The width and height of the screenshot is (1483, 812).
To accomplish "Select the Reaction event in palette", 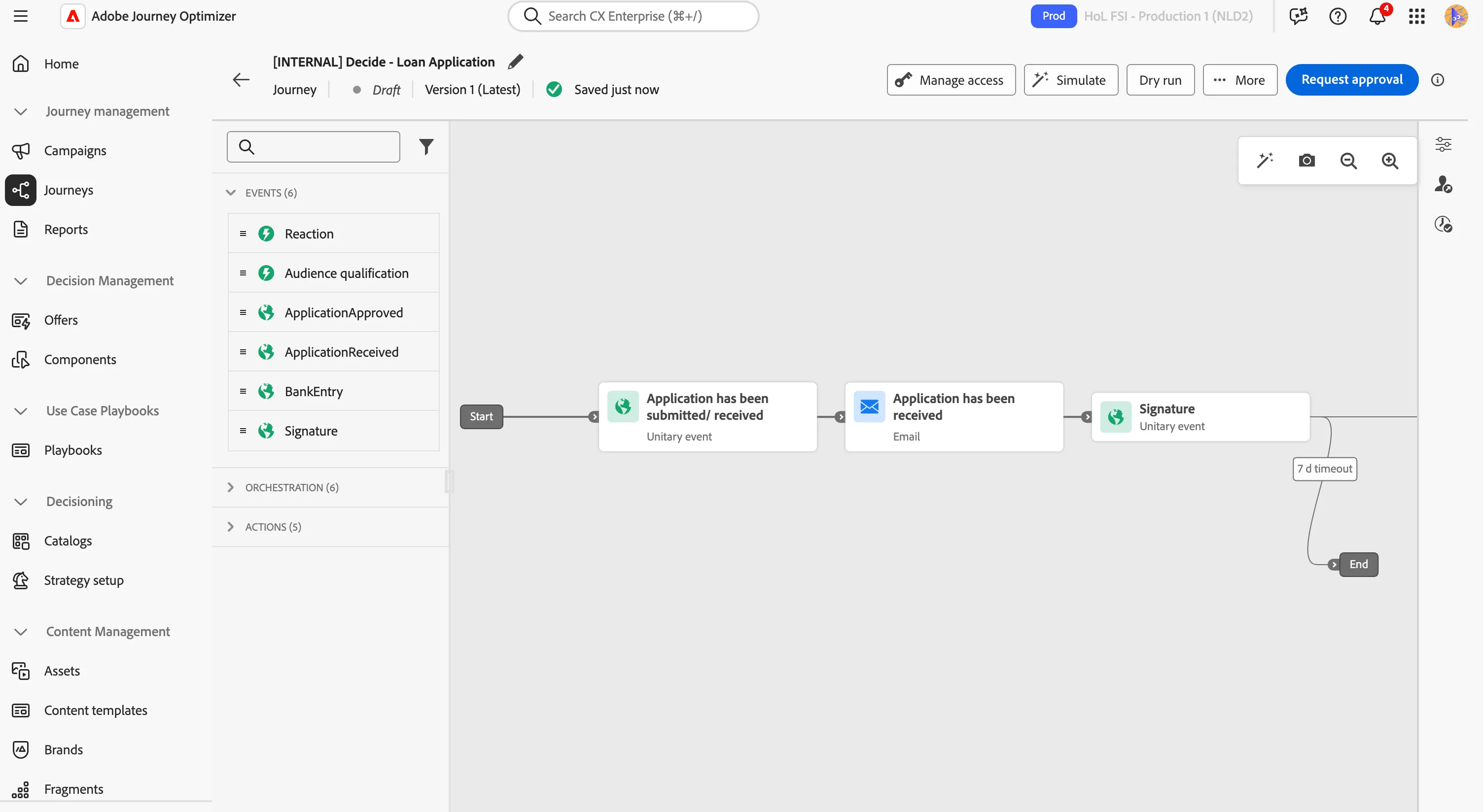I will [x=334, y=234].
